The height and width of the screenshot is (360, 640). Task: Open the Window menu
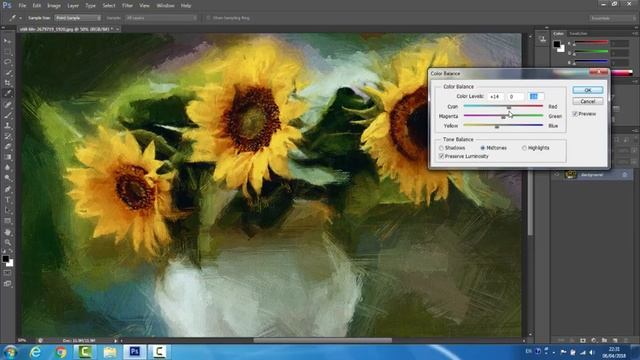(165, 6)
